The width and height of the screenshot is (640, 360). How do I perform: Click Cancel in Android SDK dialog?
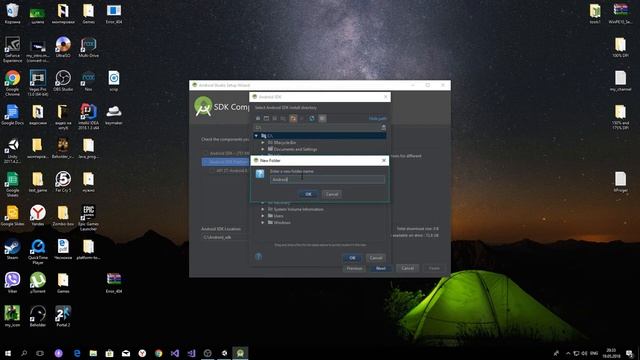click(376, 258)
